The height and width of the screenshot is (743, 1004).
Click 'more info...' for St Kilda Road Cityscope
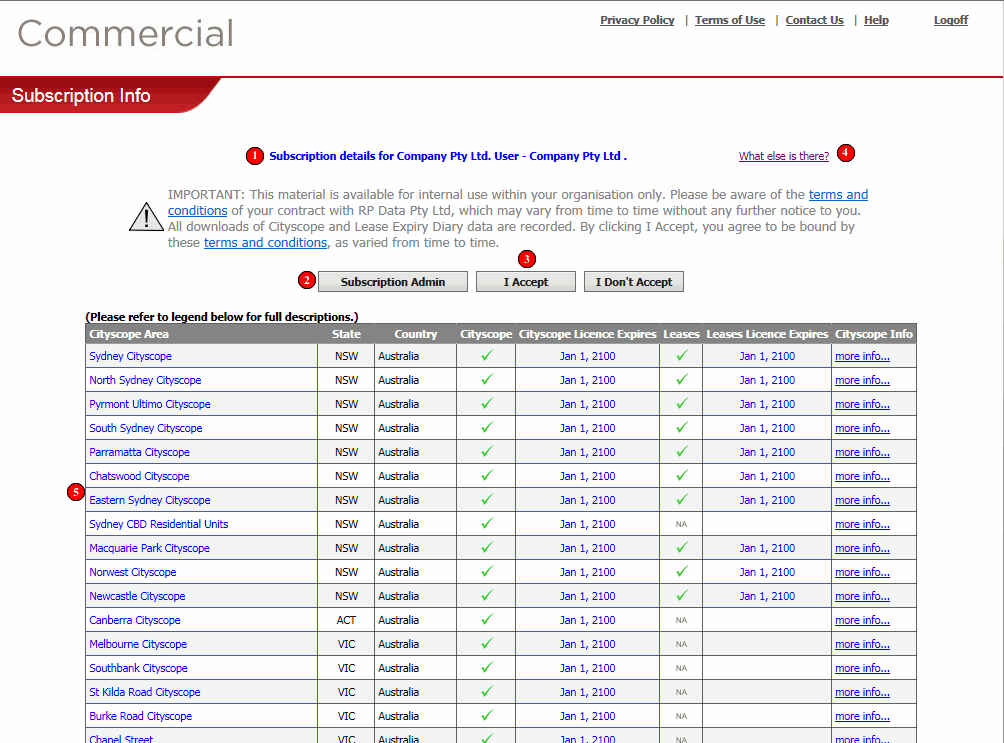[862, 692]
